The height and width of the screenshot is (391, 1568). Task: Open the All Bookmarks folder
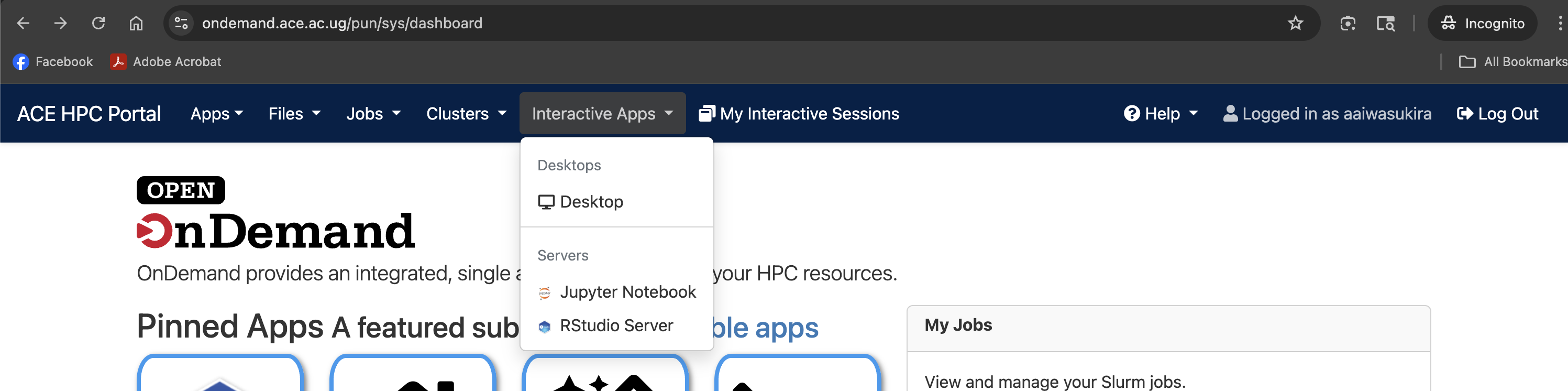tap(1512, 61)
